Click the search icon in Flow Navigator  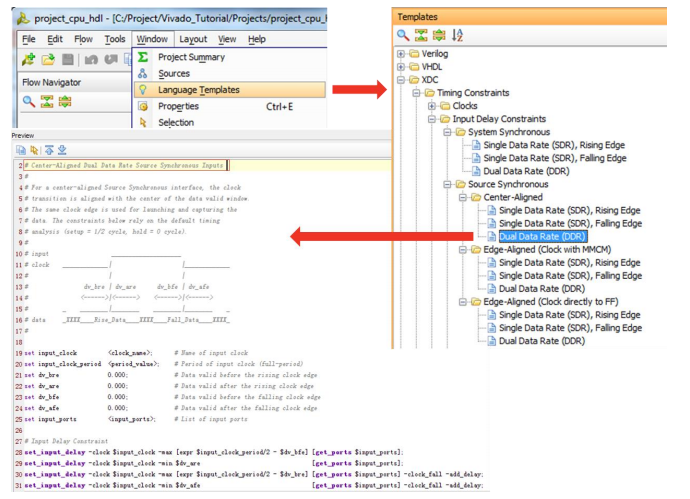(x=30, y=102)
